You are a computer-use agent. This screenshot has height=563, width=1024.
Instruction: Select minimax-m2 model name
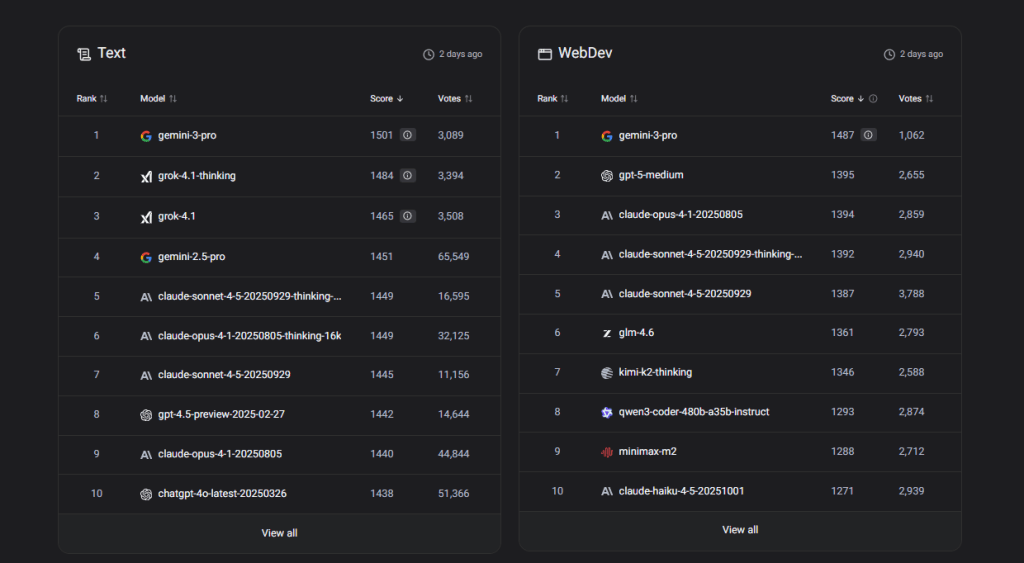coord(647,451)
